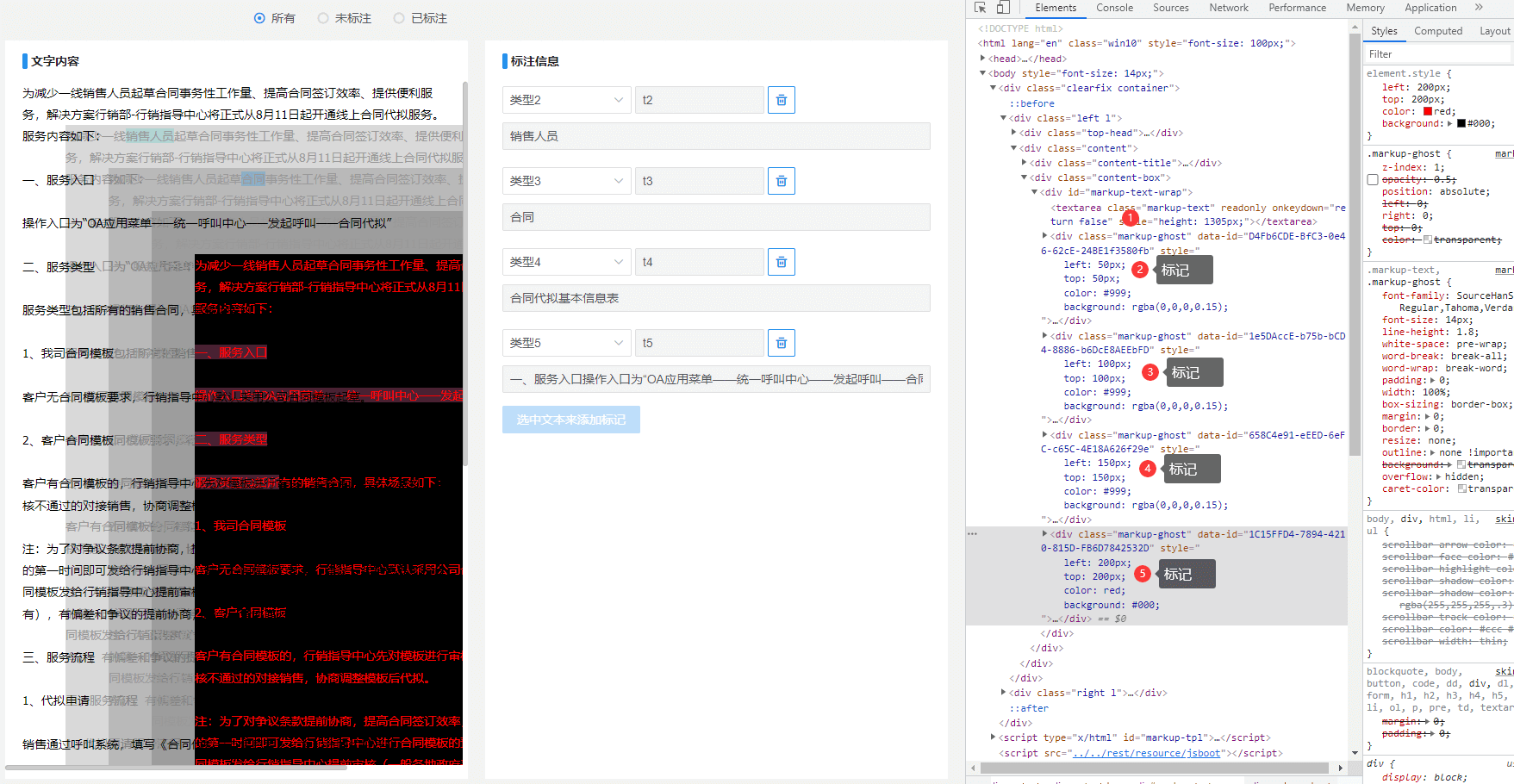This screenshot has width=1514, height=784.
Task: Expand the div class right l node
Action: pos(1003,693)
